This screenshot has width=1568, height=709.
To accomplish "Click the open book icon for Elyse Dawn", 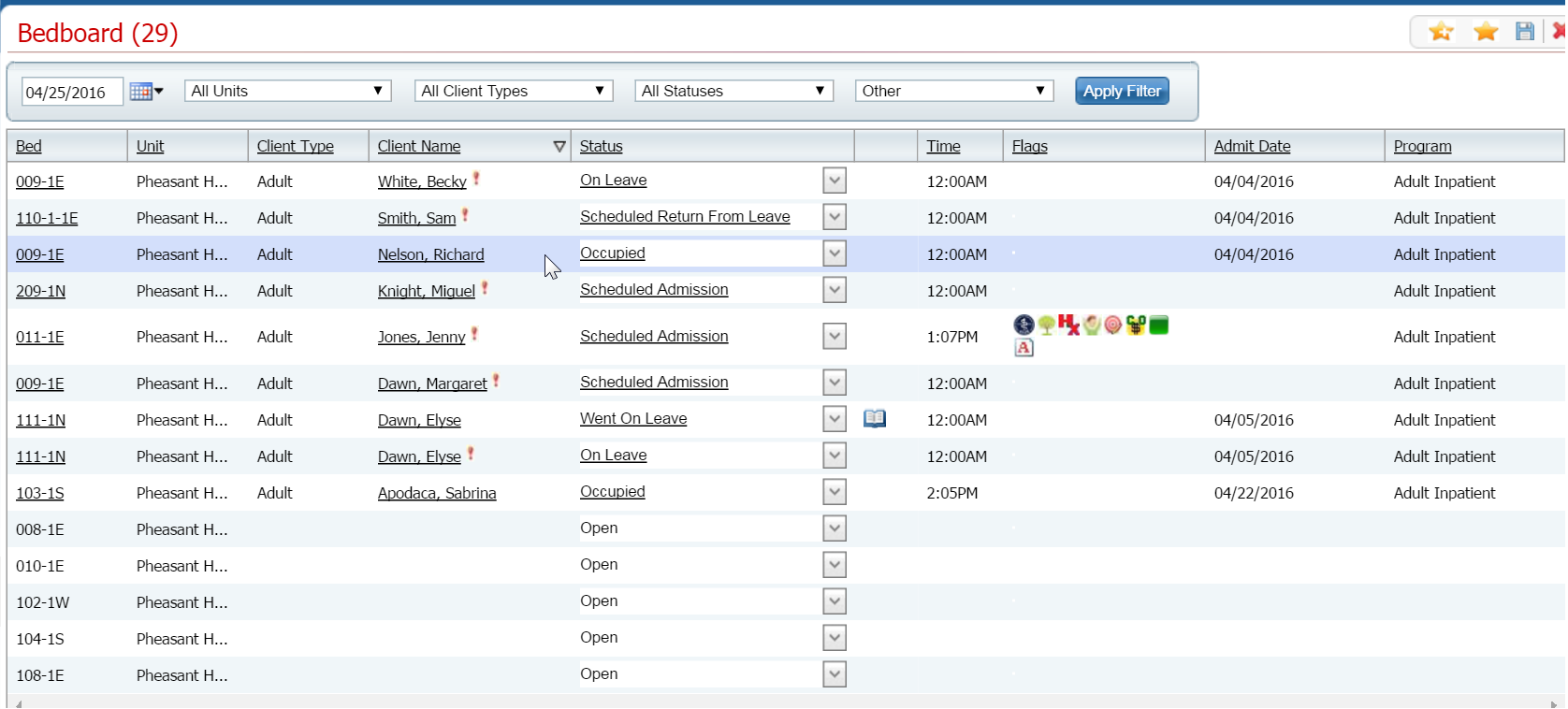I will 875,418.
